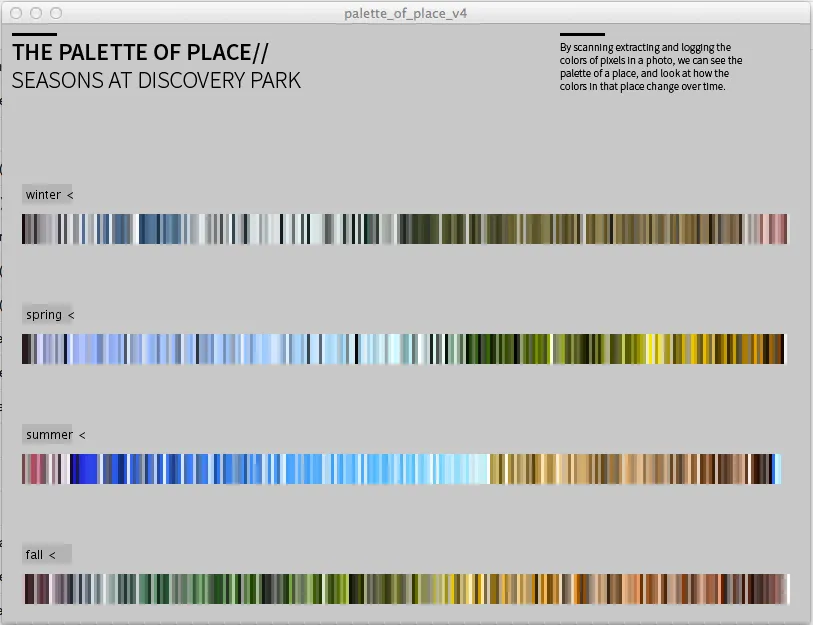Screen dimensions: 813x625
Task: Click the fall season button
Action: click(47, 554)
